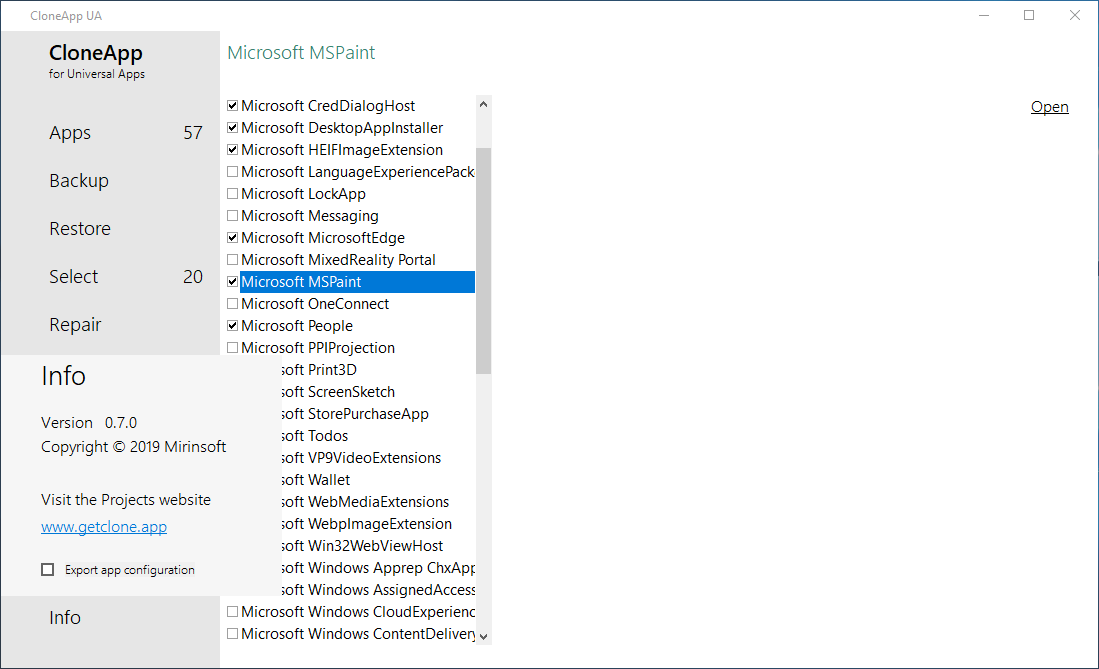The width and height of the screenshot is (1099, 669).
Task: Click the app list scrollbar thumb
Action: click(483, 261)
